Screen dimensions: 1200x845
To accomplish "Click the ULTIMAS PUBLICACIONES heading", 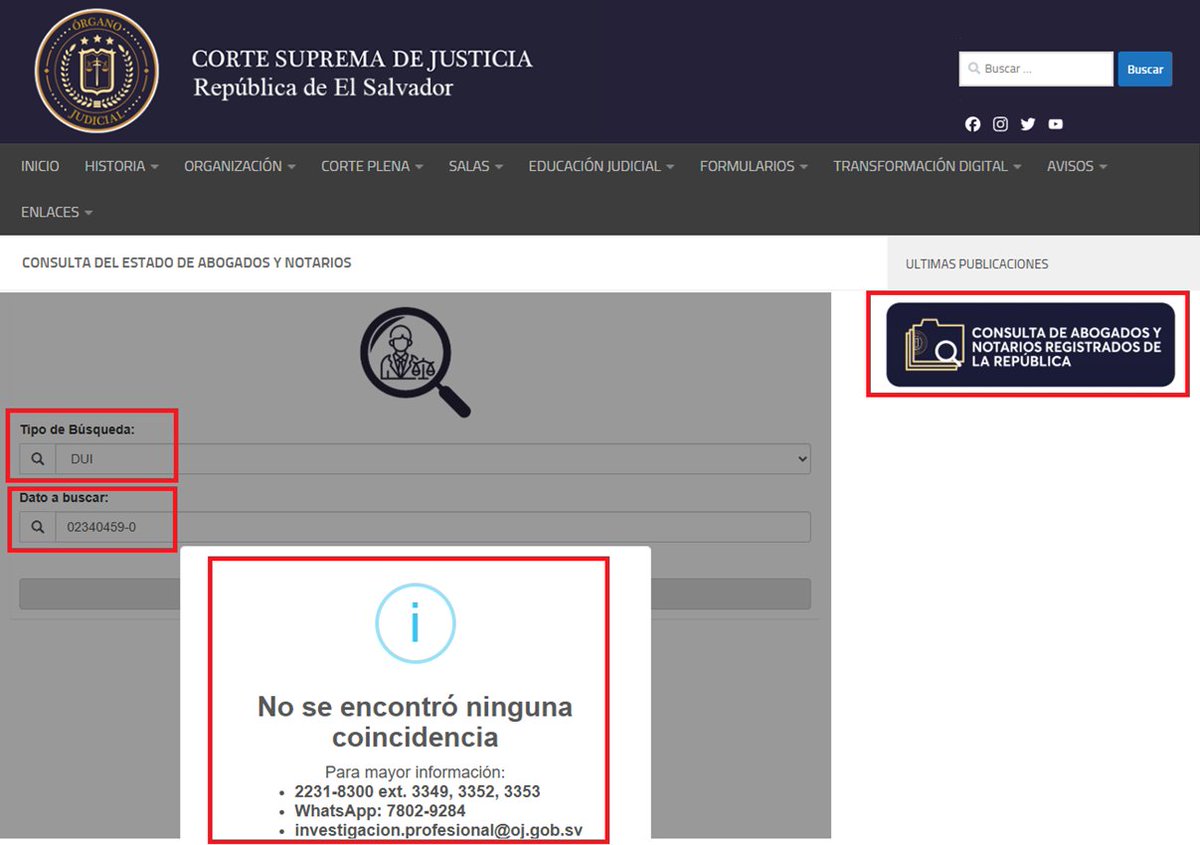I will 977,264.
